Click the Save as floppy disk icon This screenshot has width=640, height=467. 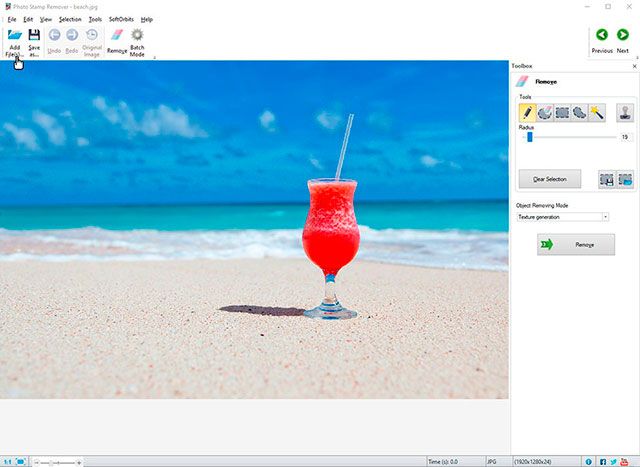34,35
